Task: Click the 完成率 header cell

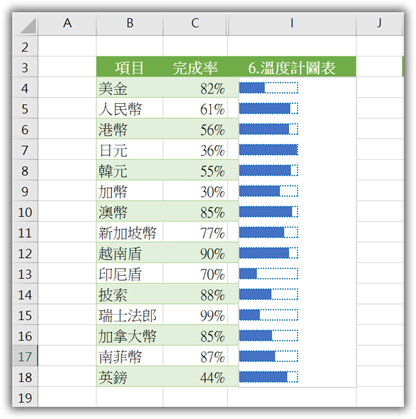Action: 195,67
